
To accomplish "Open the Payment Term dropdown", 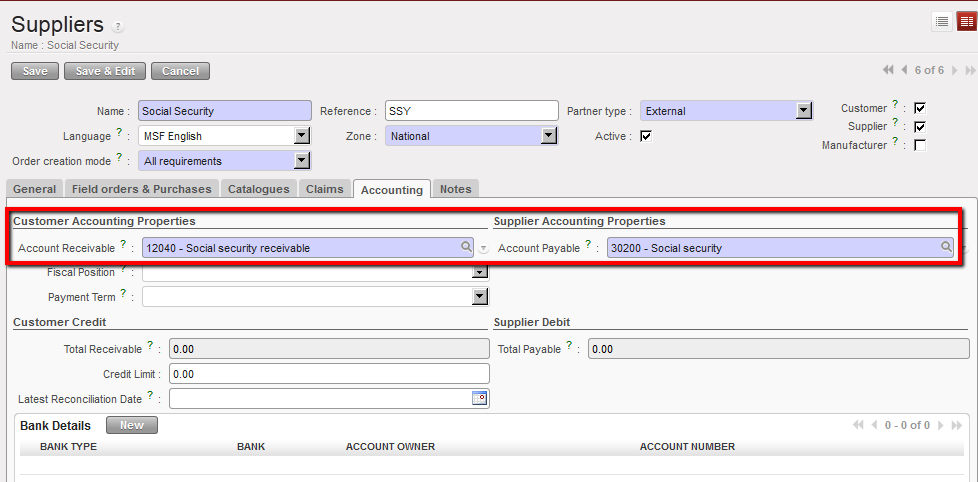I will click(480, 296).
